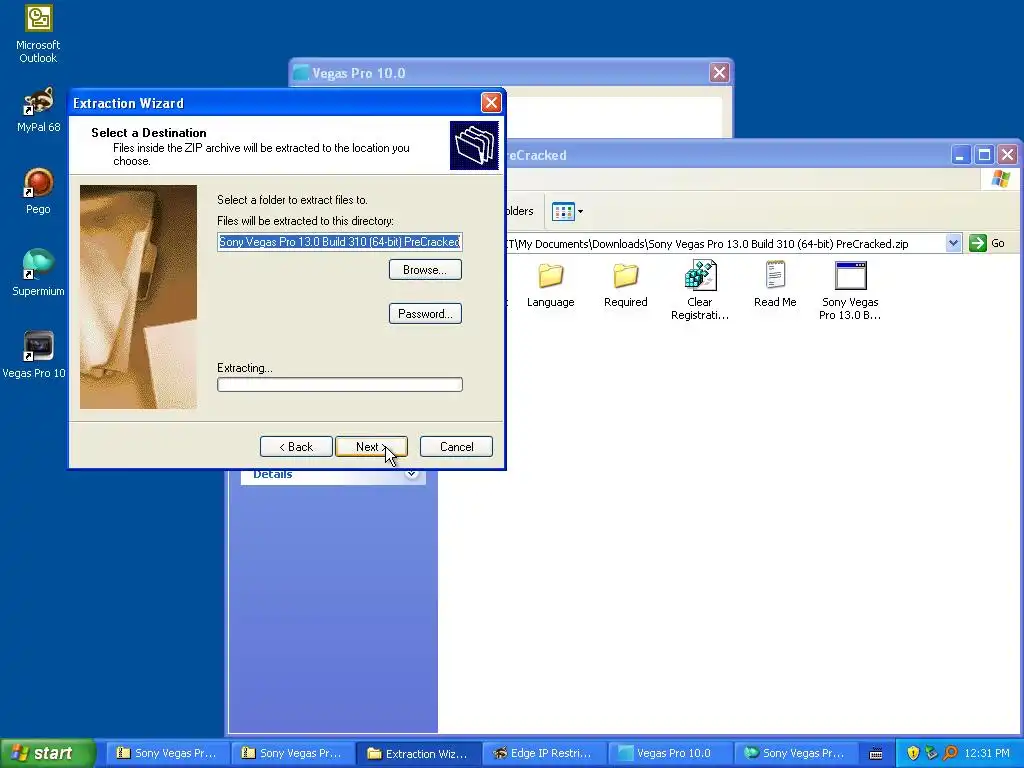Click the folders icon in wizard header
1024x768 pixels.
pyautogui.click(x=474, y=145)
